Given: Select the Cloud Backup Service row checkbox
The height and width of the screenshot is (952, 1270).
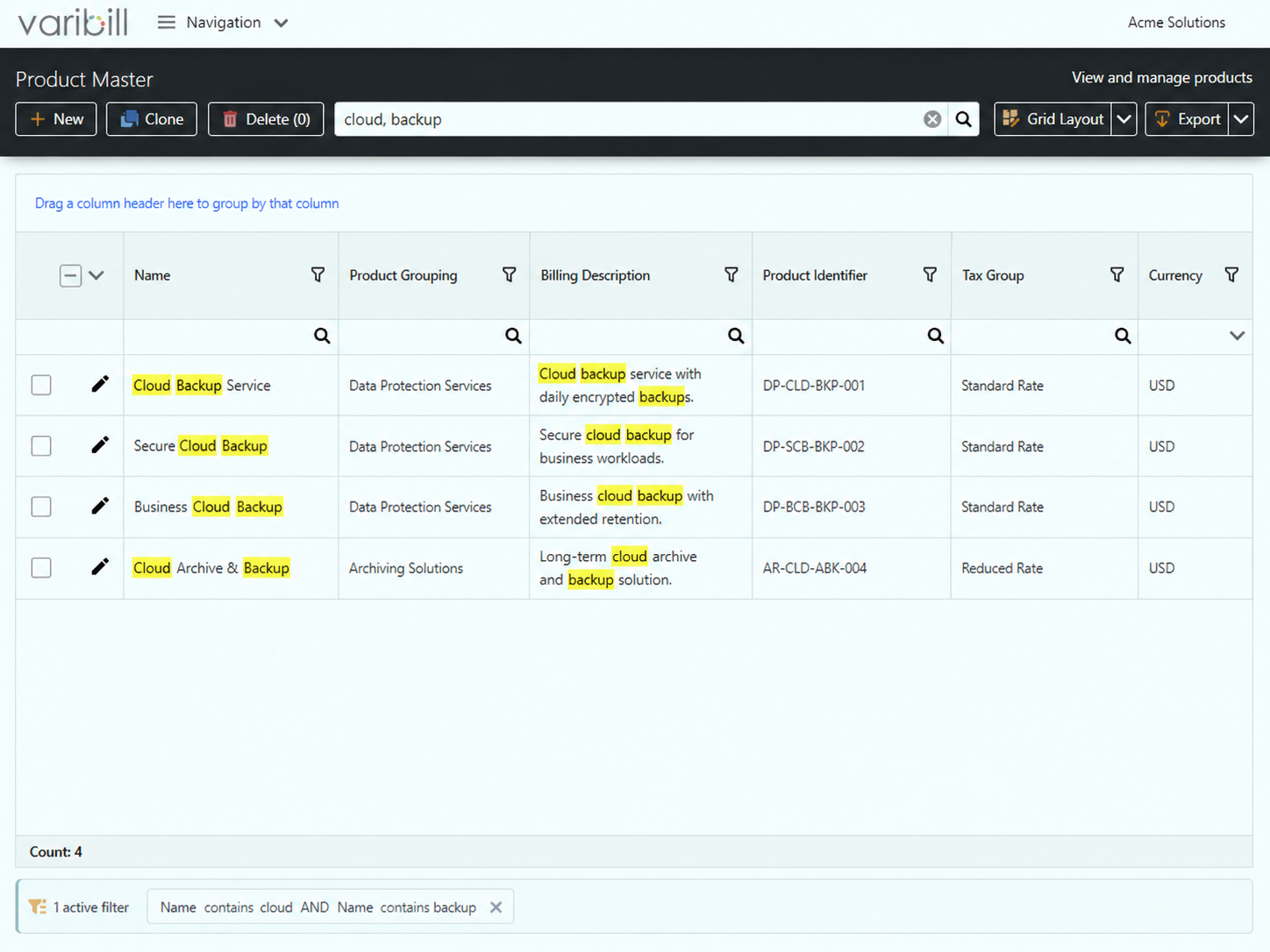Looking at the screenshot, I should tap(41, 385).
